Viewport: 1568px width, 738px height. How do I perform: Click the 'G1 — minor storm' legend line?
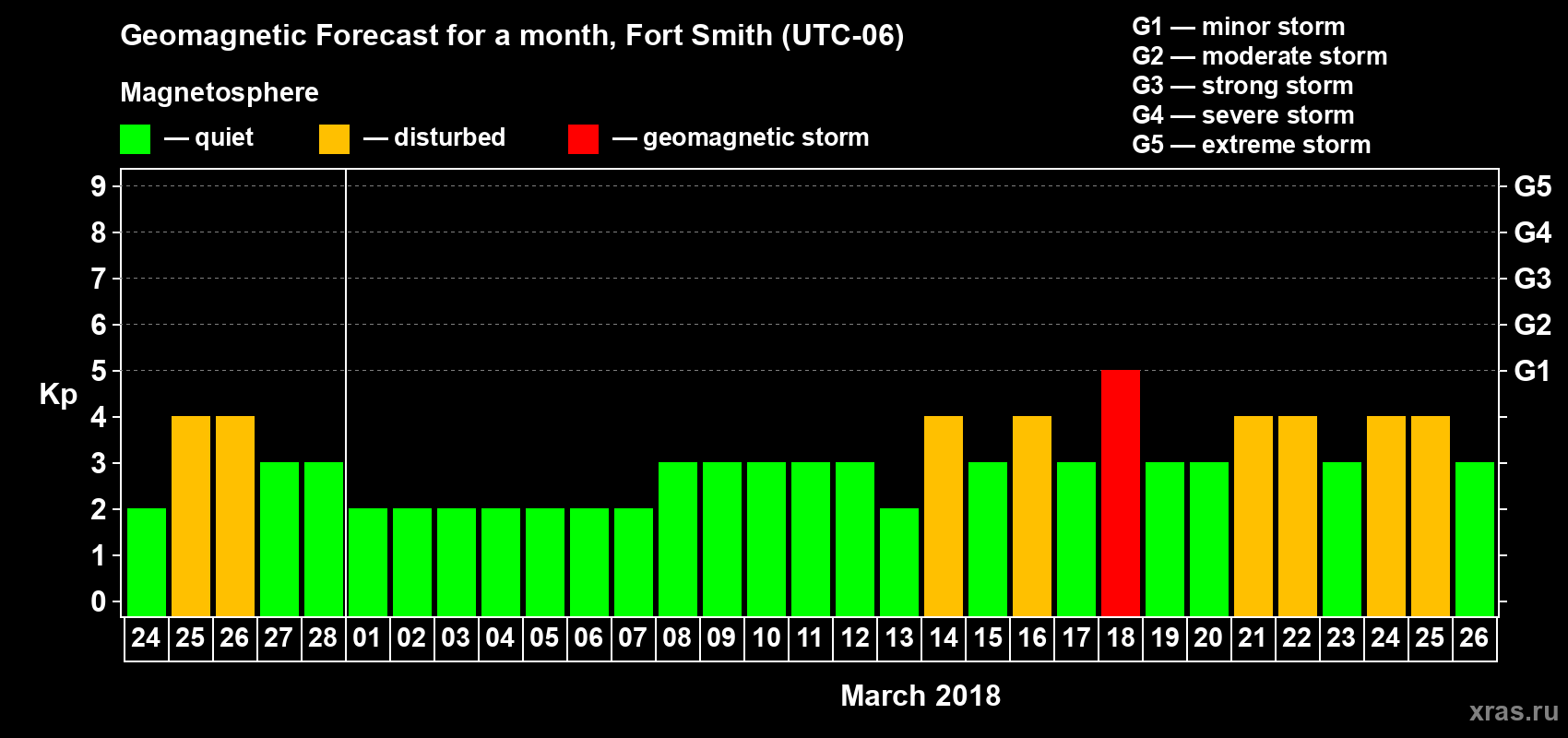[1239, 27]
